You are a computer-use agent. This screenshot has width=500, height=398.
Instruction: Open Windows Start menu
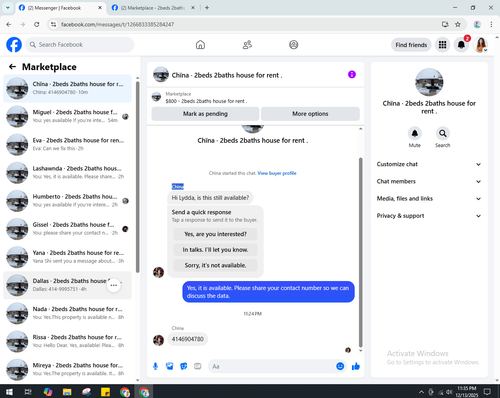tap(9, 392)
